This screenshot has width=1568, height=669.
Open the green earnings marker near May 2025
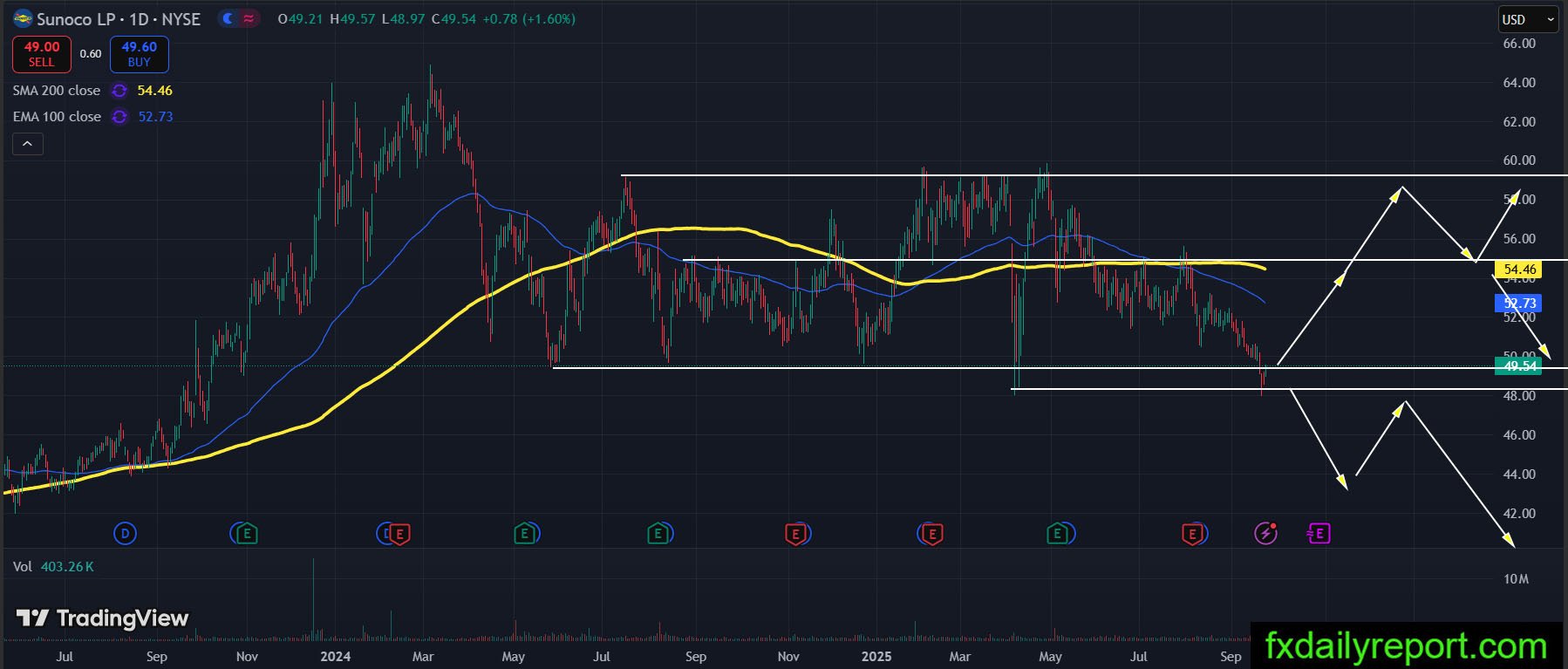(x=1058, y=533)
